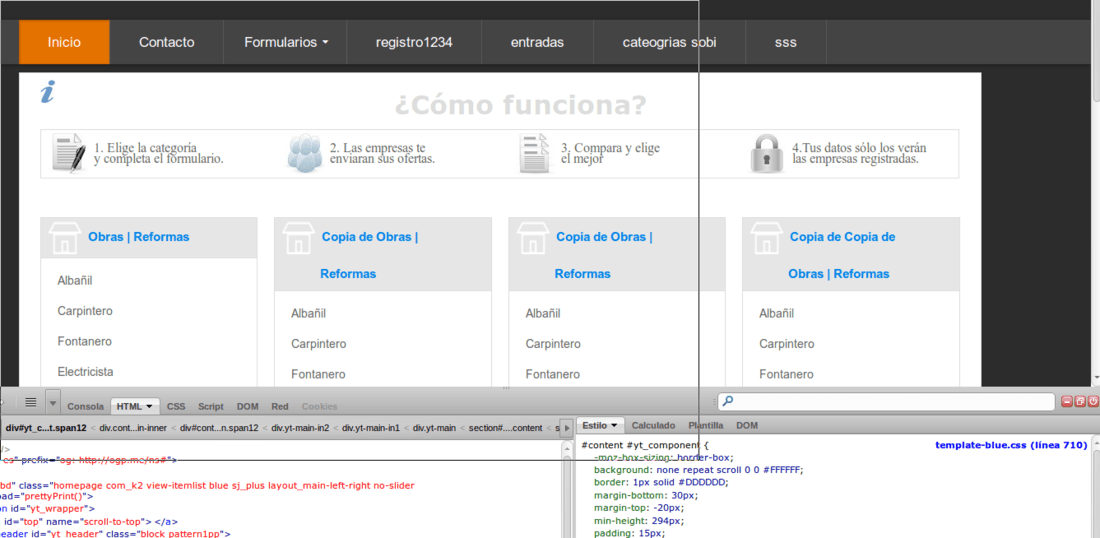Open the HTML panel options arrow

point(149,407)
